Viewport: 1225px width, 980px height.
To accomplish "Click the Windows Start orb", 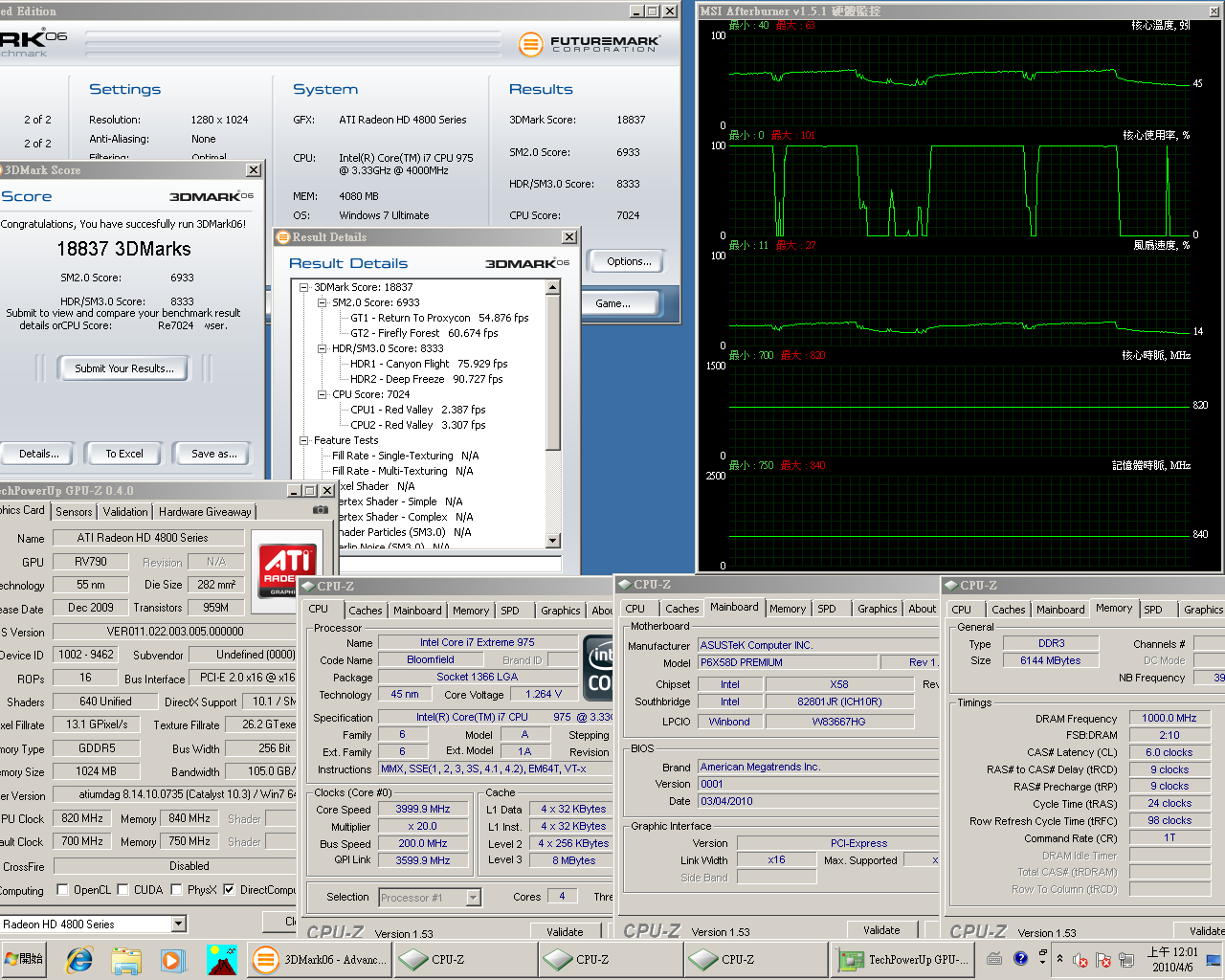I will pos(25,959).
